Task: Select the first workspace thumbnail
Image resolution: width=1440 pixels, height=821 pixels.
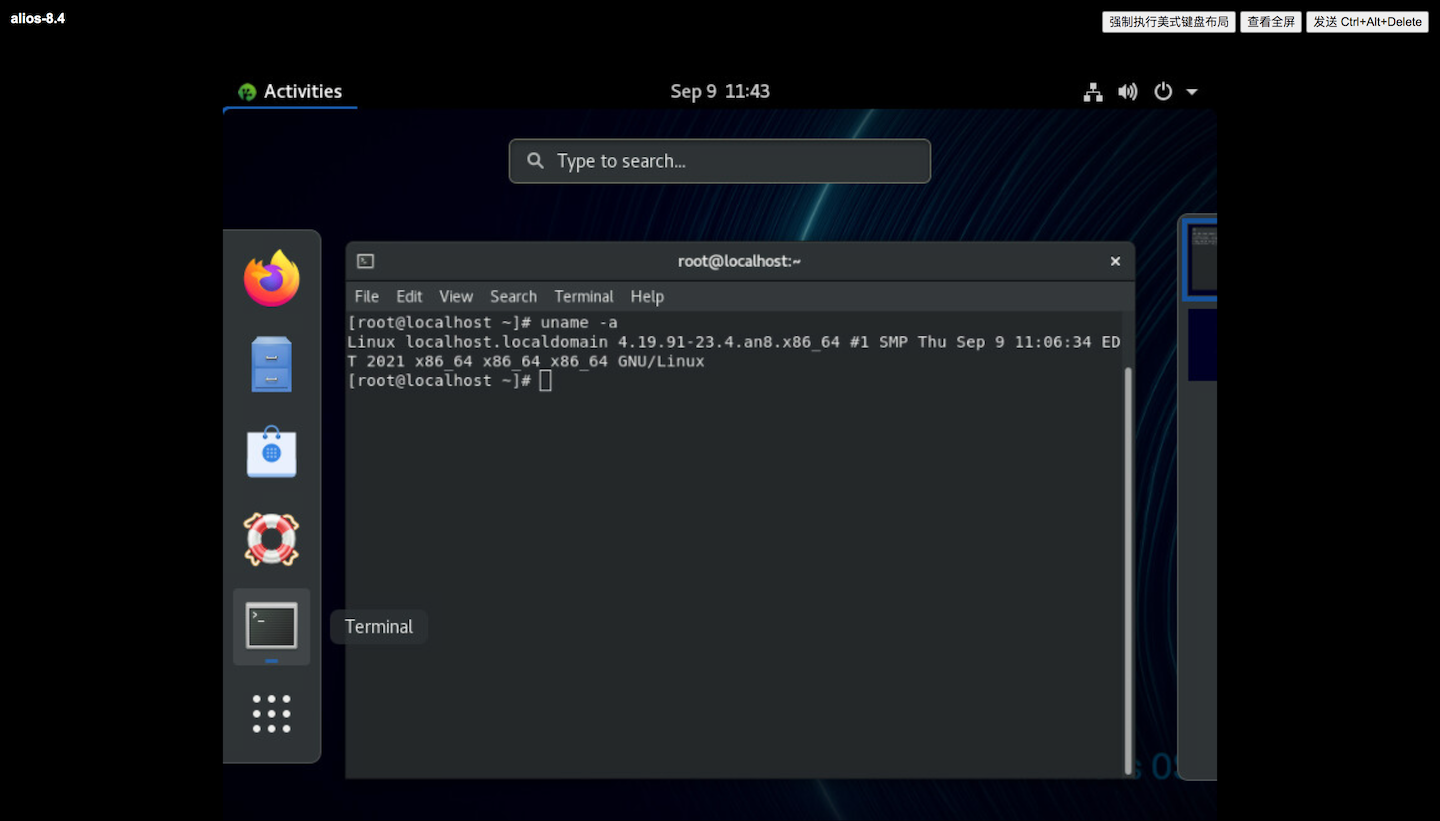Action: coord(1202,258)
